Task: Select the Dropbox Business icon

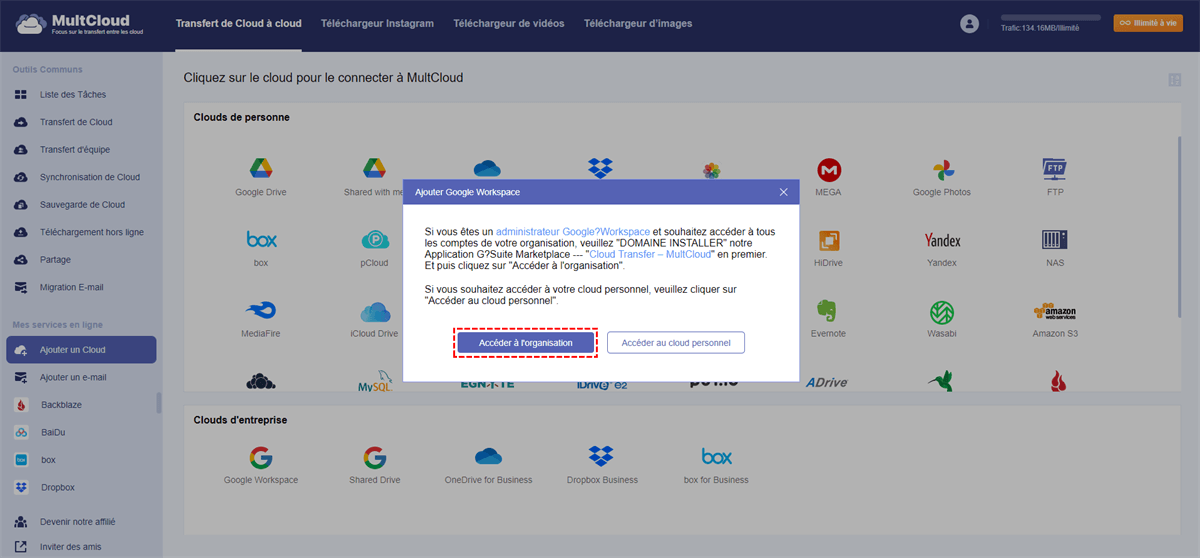Action: click(600, 457)
